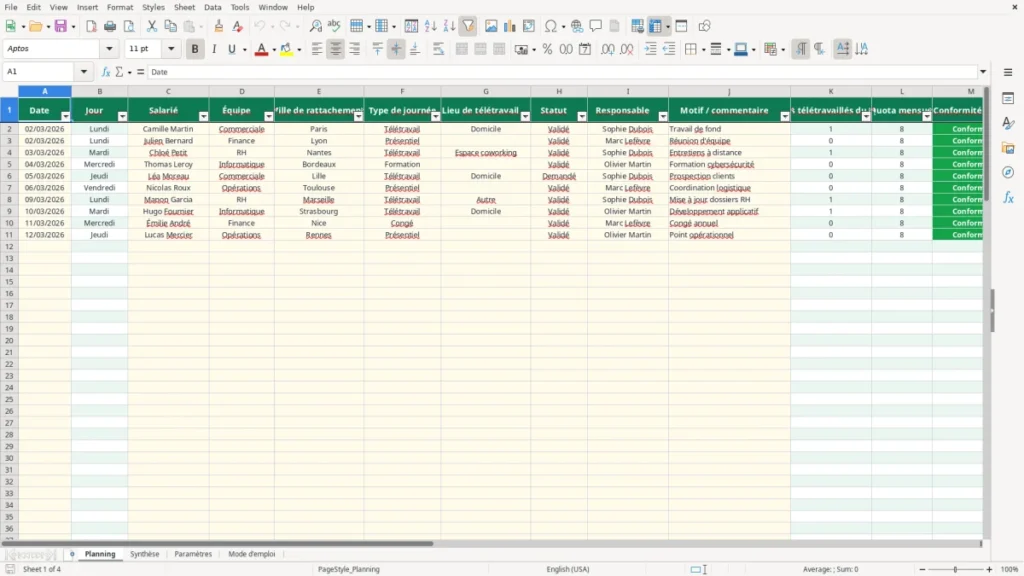Click the Print icon
Viewport: 1024px width, 576px height.
tap(110, 26)
